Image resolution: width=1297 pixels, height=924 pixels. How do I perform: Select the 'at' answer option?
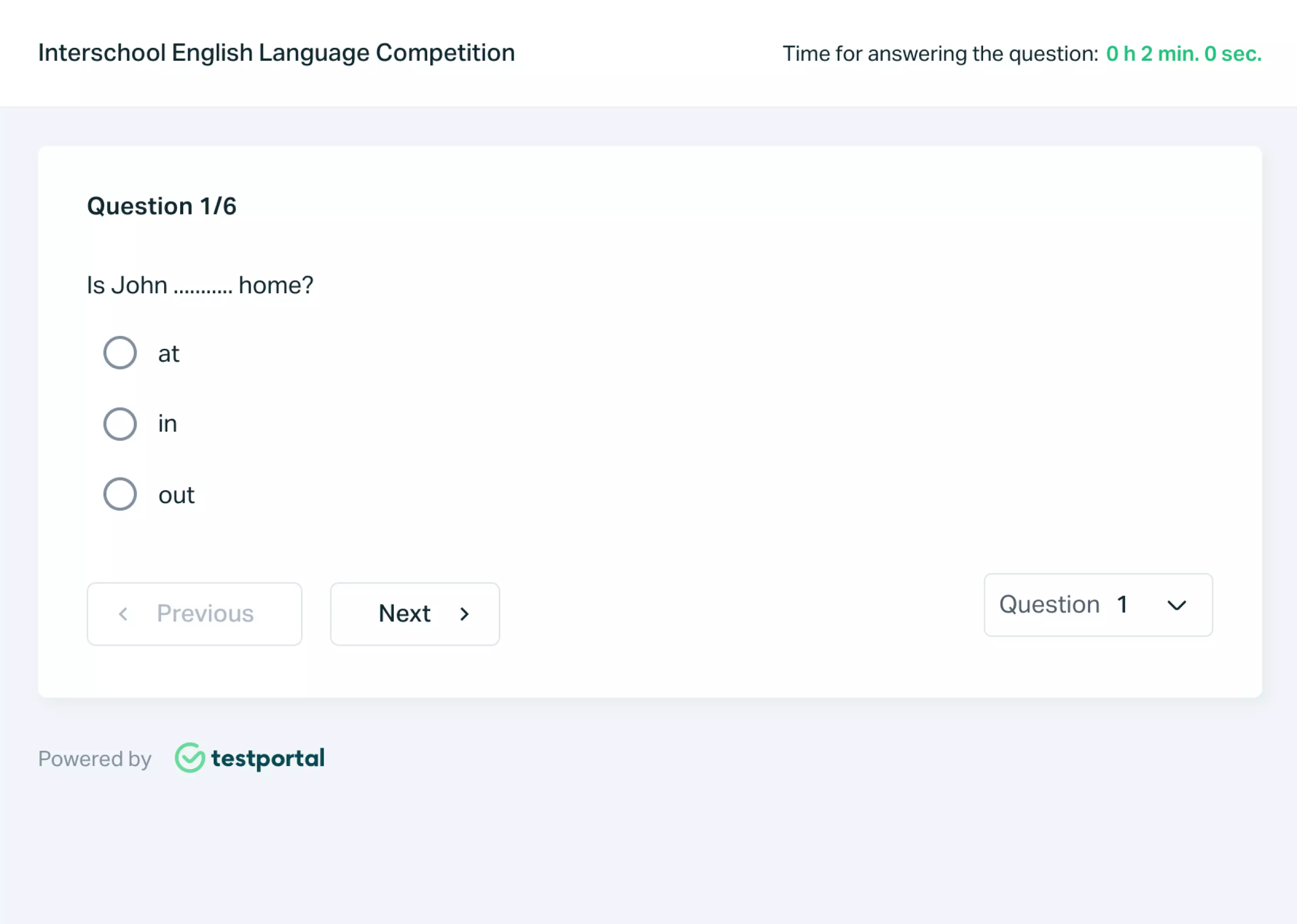(x=120, y=353)
